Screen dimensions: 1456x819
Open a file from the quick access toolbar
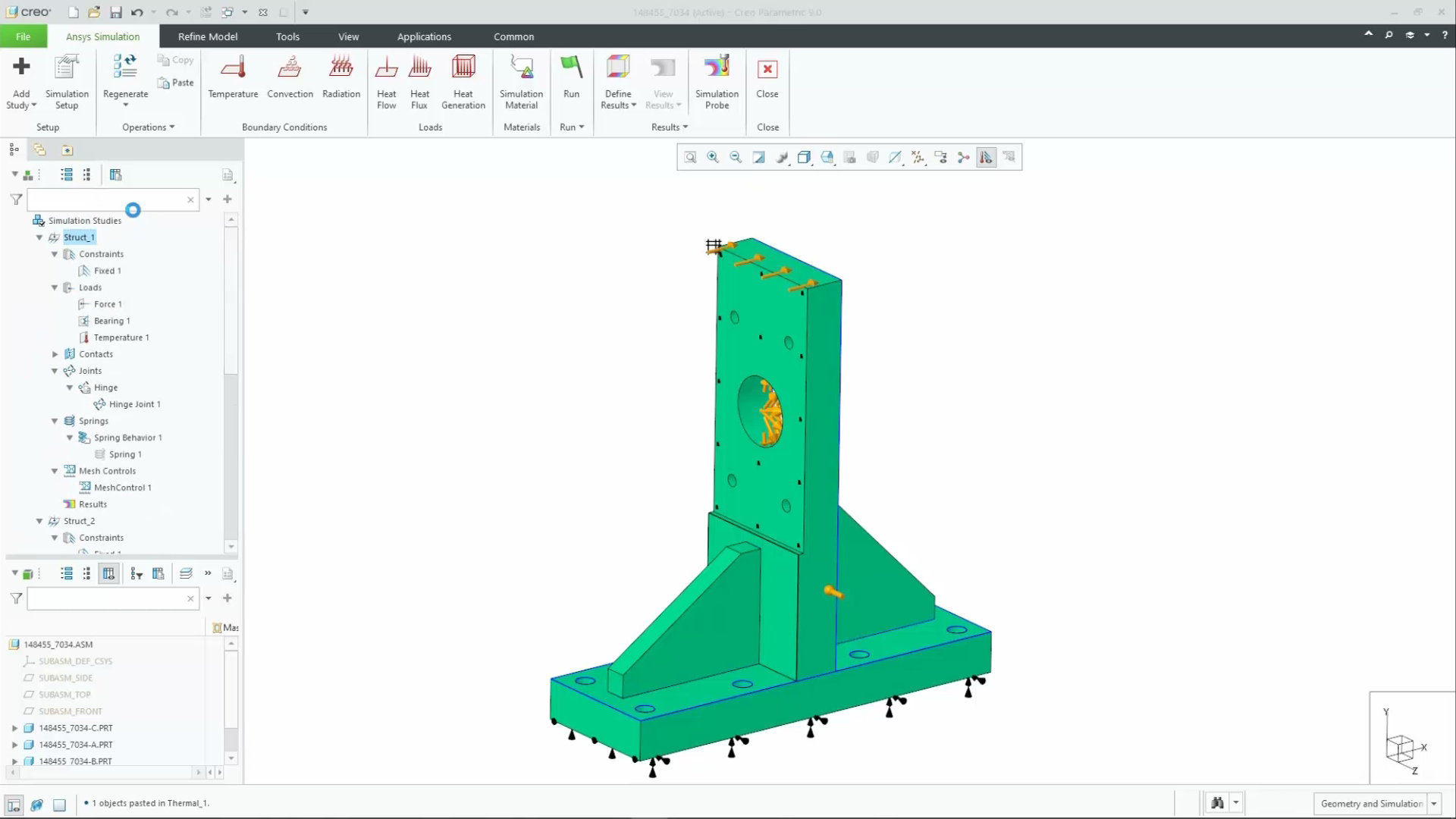pos(94,12)
